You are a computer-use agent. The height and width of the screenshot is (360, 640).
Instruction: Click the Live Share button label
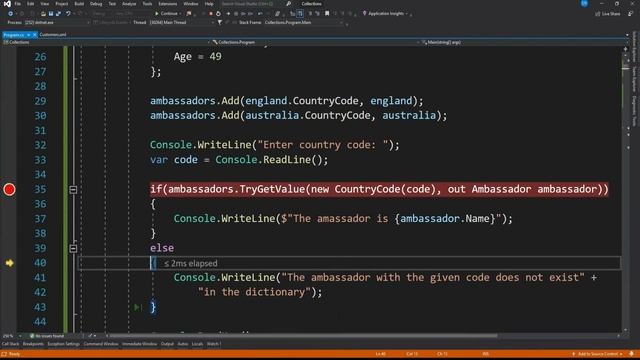[611, 13]
